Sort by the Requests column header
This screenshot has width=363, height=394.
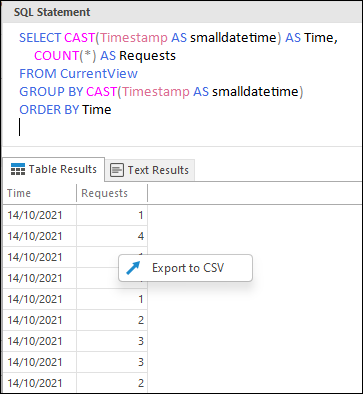pos(112,193)
